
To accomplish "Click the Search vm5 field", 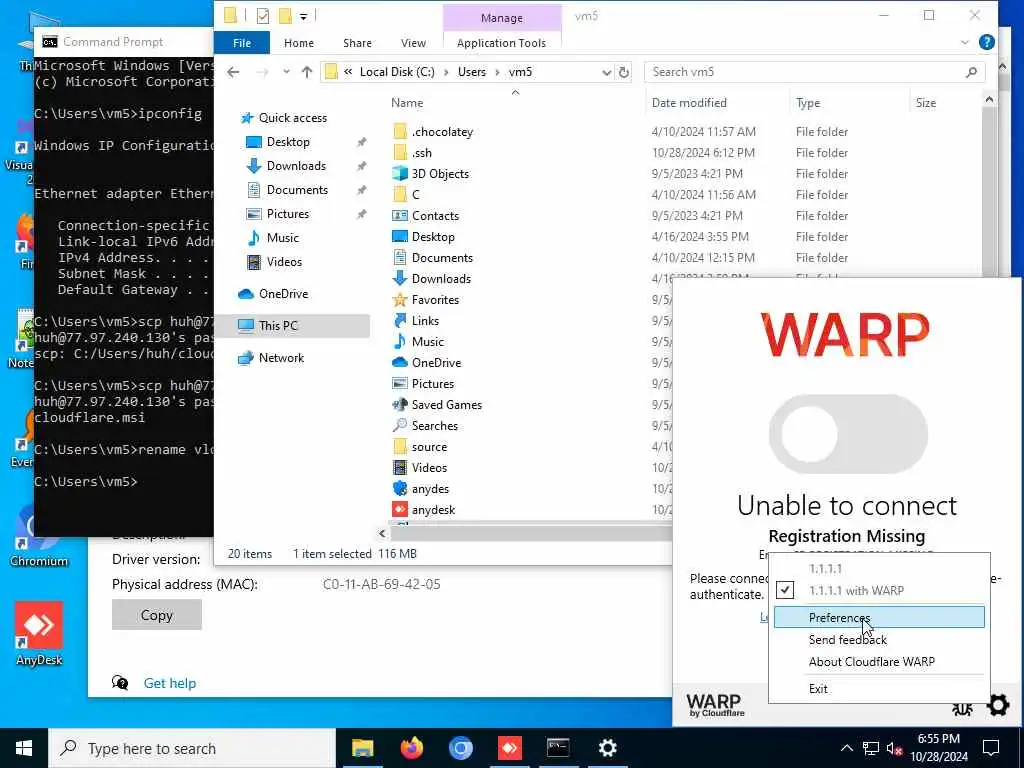I will tap(814, 72).
